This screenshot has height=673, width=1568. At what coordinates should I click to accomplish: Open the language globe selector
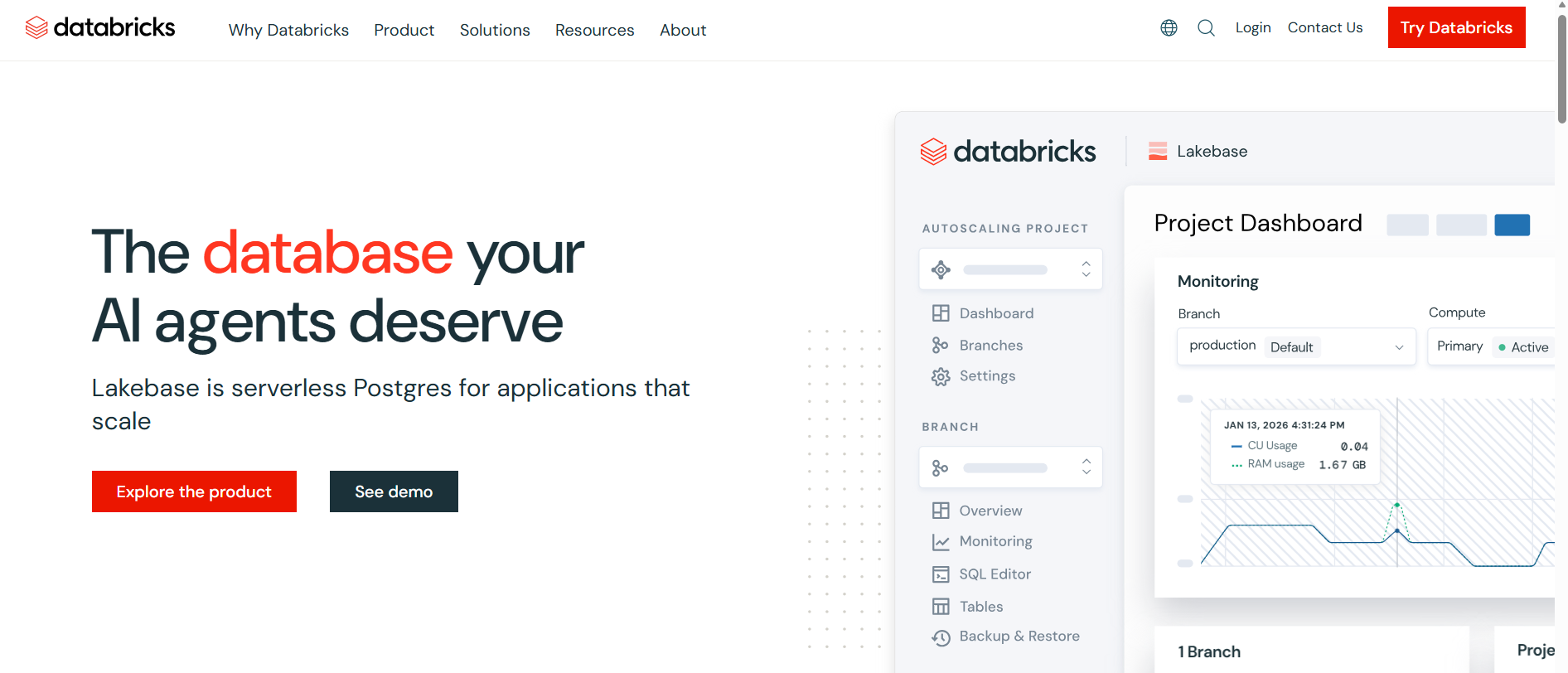click(x=1169, y=28)
